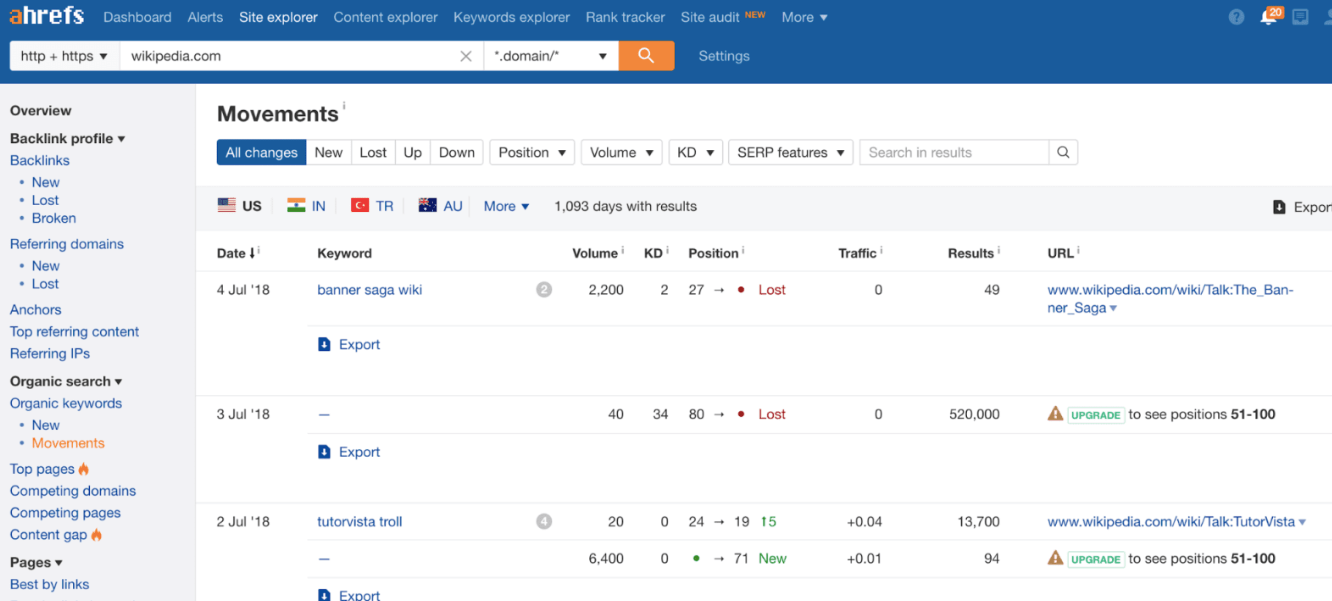Select the India flag country
Viewport: 1332px width, 601px height.
click(306, 206)
